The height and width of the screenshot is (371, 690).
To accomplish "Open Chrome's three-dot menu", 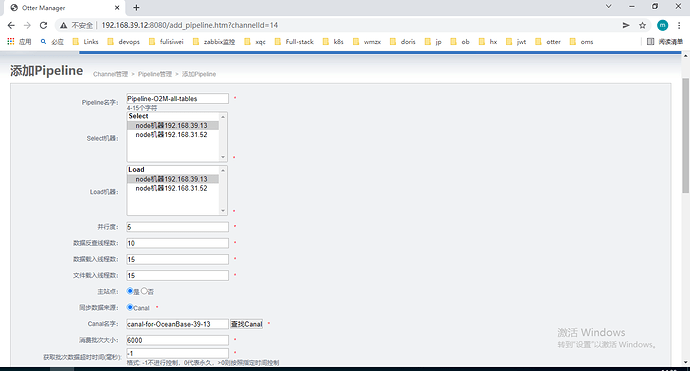I will (x=679, y=26).
